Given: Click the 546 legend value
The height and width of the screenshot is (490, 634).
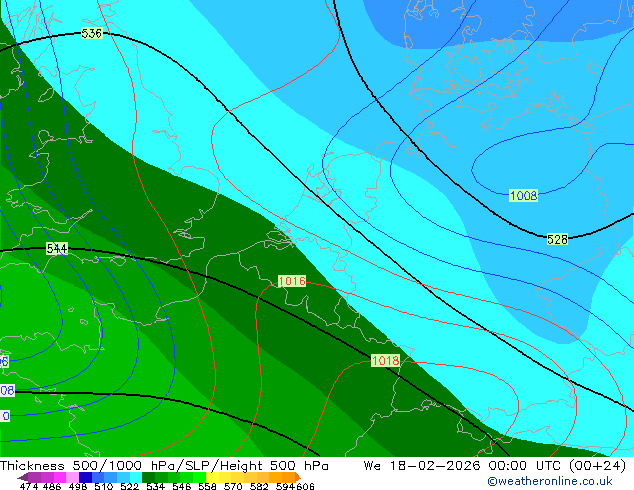Looking at the screenshot, I should (x=182, y=486).
